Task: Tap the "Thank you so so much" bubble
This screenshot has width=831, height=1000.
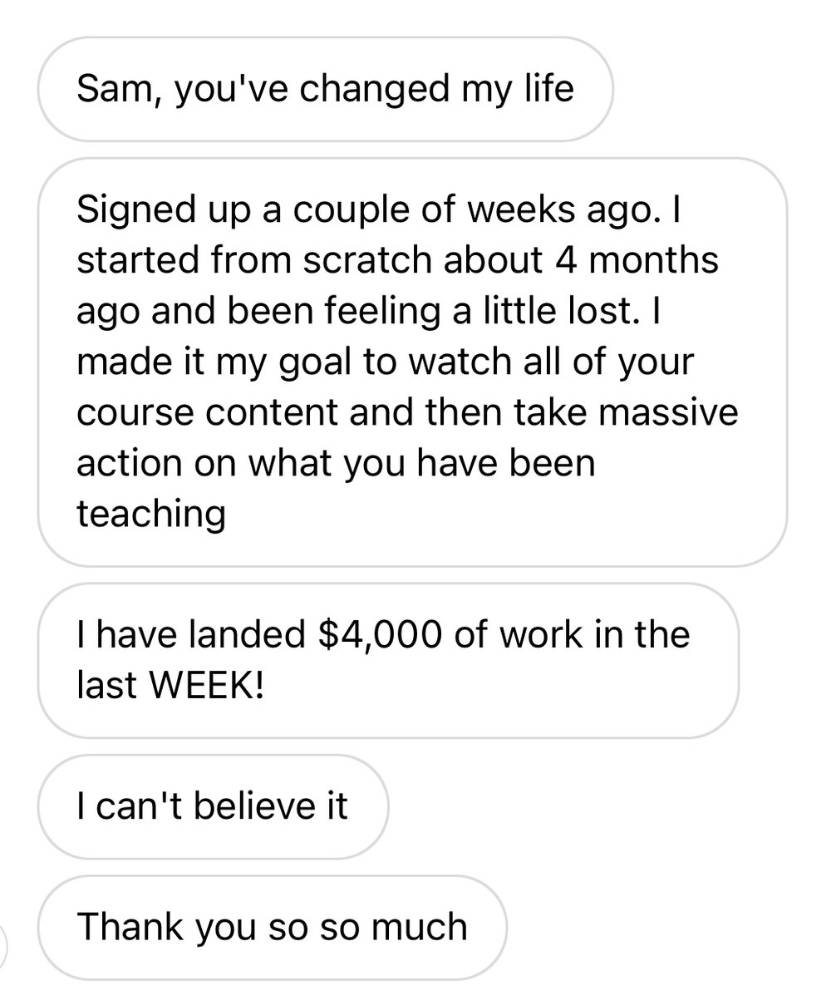Action: point(272,926)
